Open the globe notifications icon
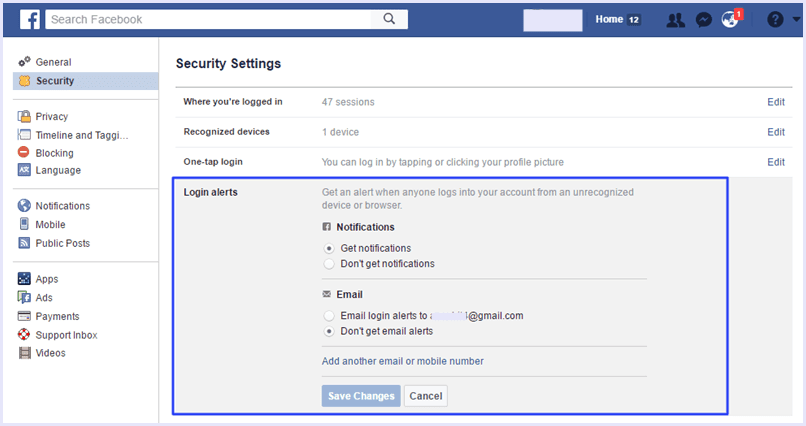The image size is (806, 426). [x=730, y=20]
